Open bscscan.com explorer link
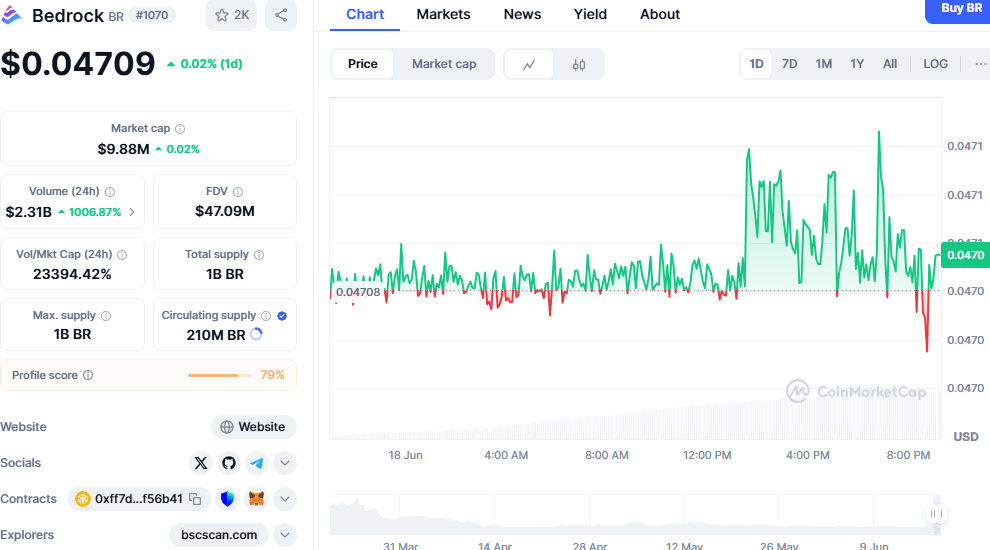 click(x=219, y=535)
